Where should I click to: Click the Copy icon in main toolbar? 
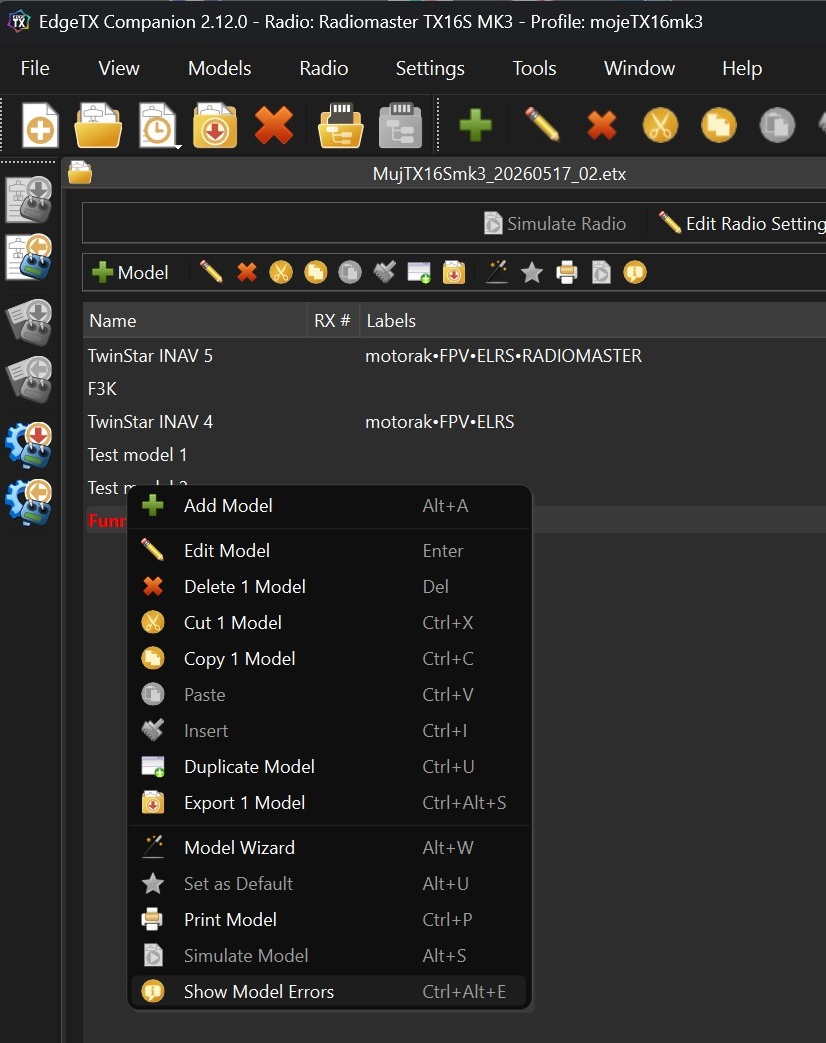718,124
